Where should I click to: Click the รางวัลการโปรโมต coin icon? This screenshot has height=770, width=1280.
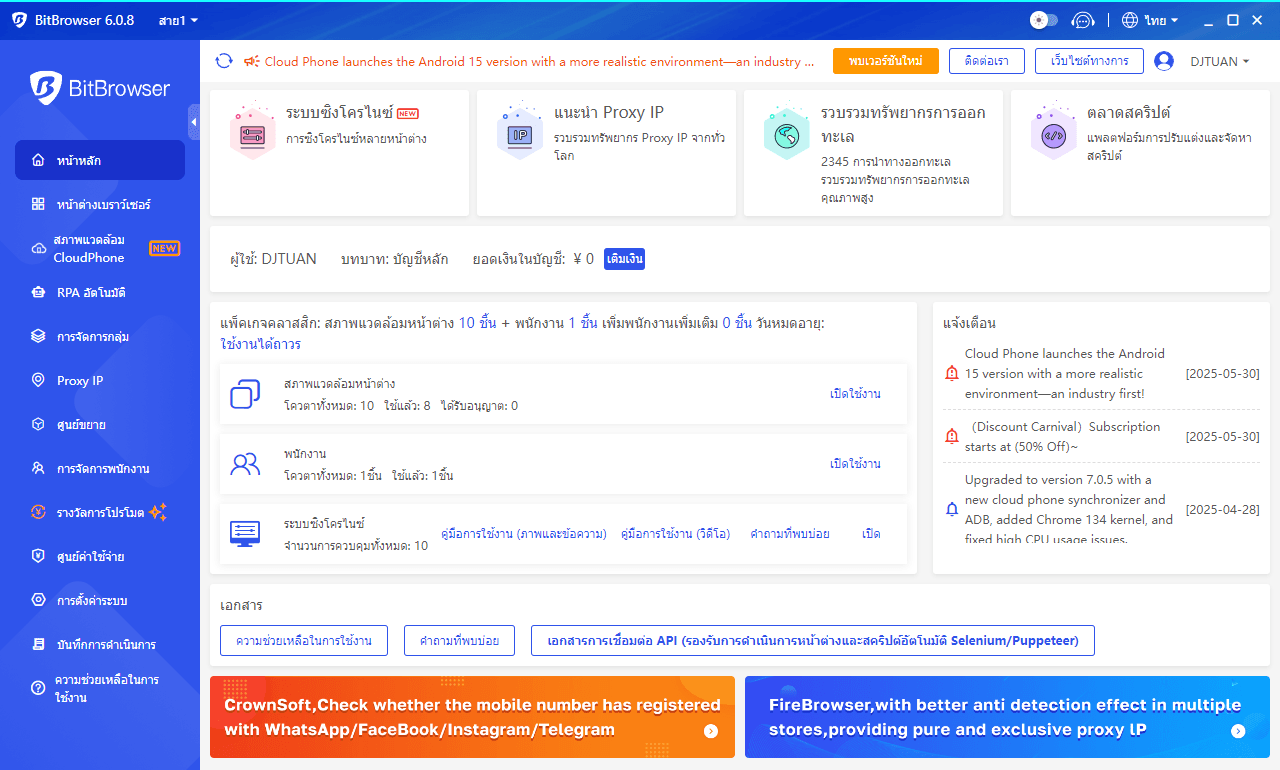38,512
